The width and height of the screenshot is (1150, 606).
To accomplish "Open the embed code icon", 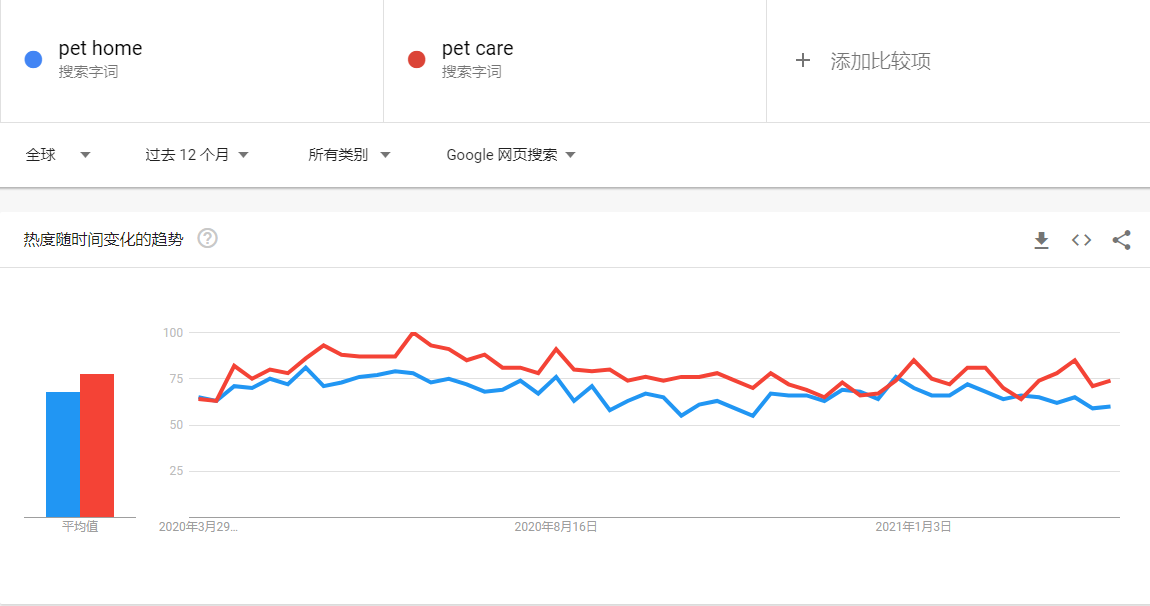I will [x=1081, y=240].
